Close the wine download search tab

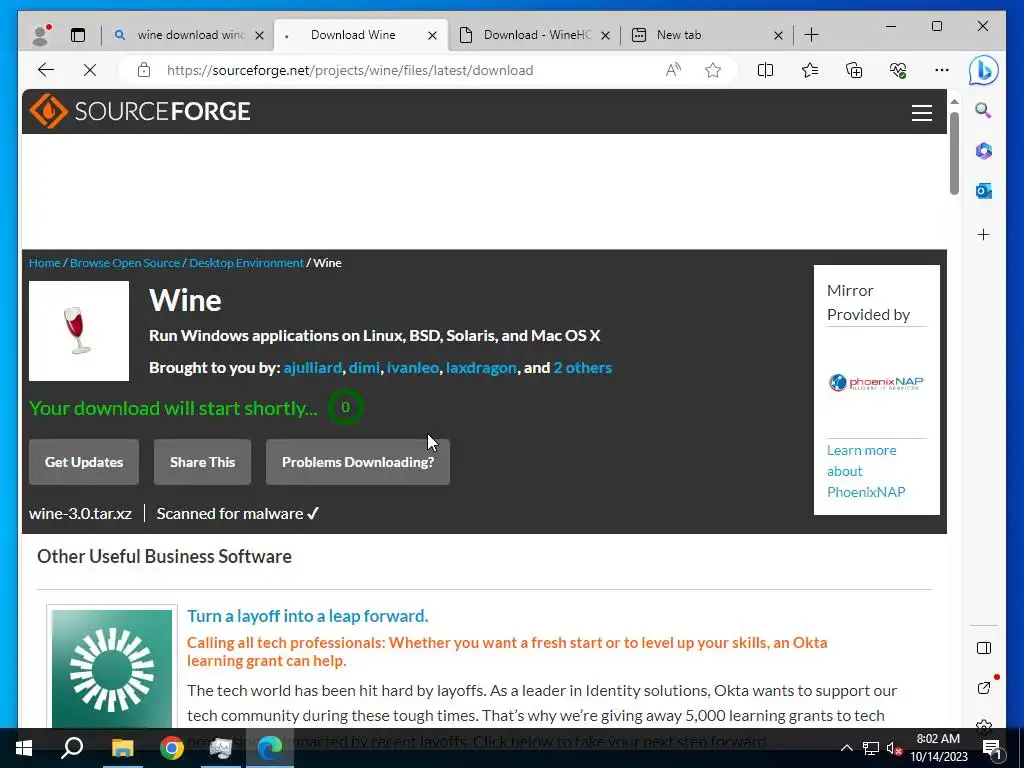pyautogui.click(x=259, y=35)
